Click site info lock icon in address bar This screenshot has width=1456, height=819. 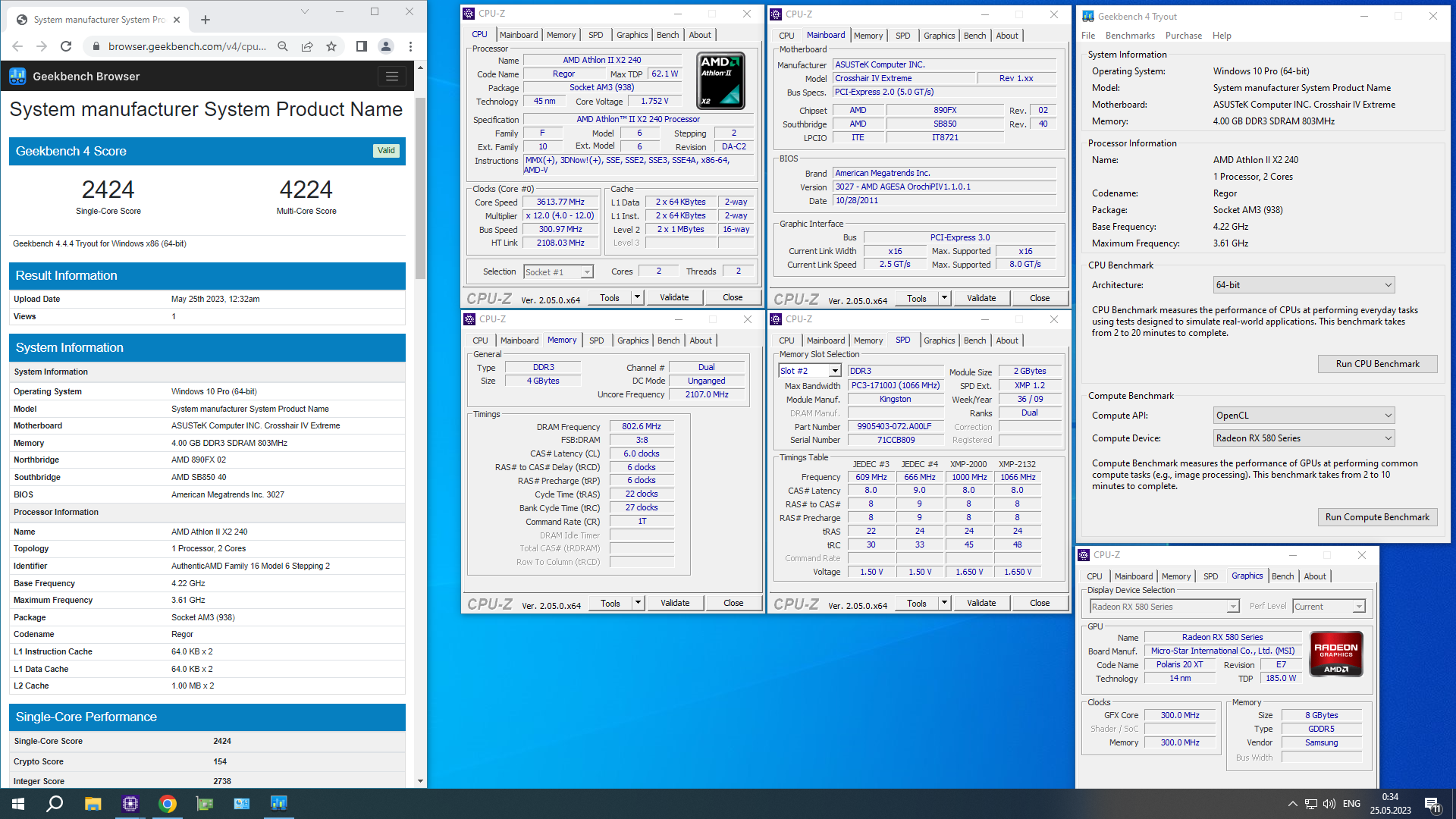point(96,46)
